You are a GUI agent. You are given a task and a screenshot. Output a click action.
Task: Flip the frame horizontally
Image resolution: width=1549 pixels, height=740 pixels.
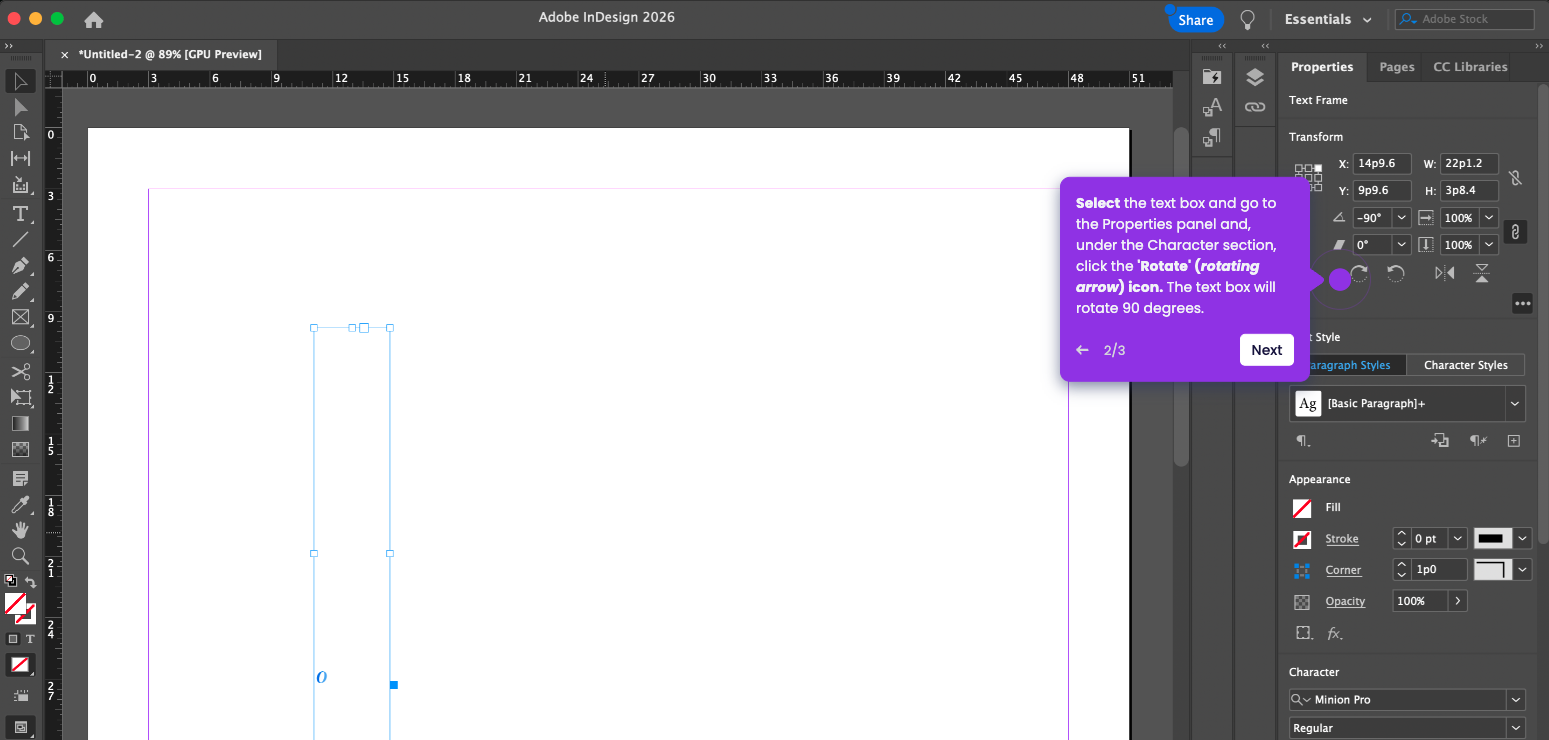point(1444,273)
